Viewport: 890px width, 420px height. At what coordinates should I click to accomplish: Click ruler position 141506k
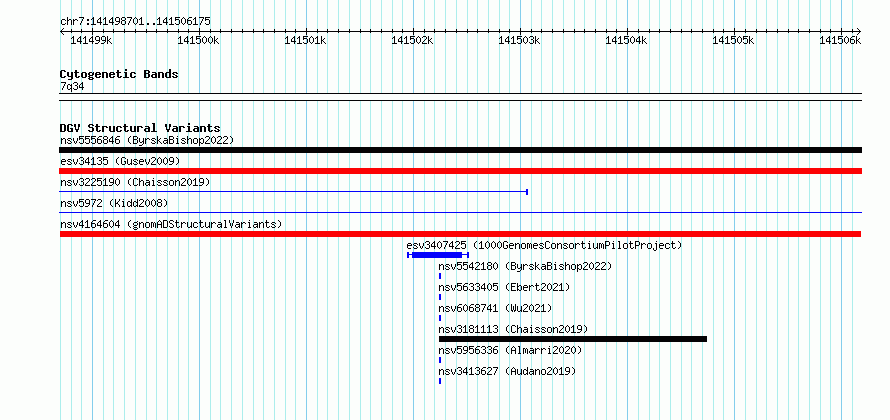pyautogui.click(x=841, y=40)
